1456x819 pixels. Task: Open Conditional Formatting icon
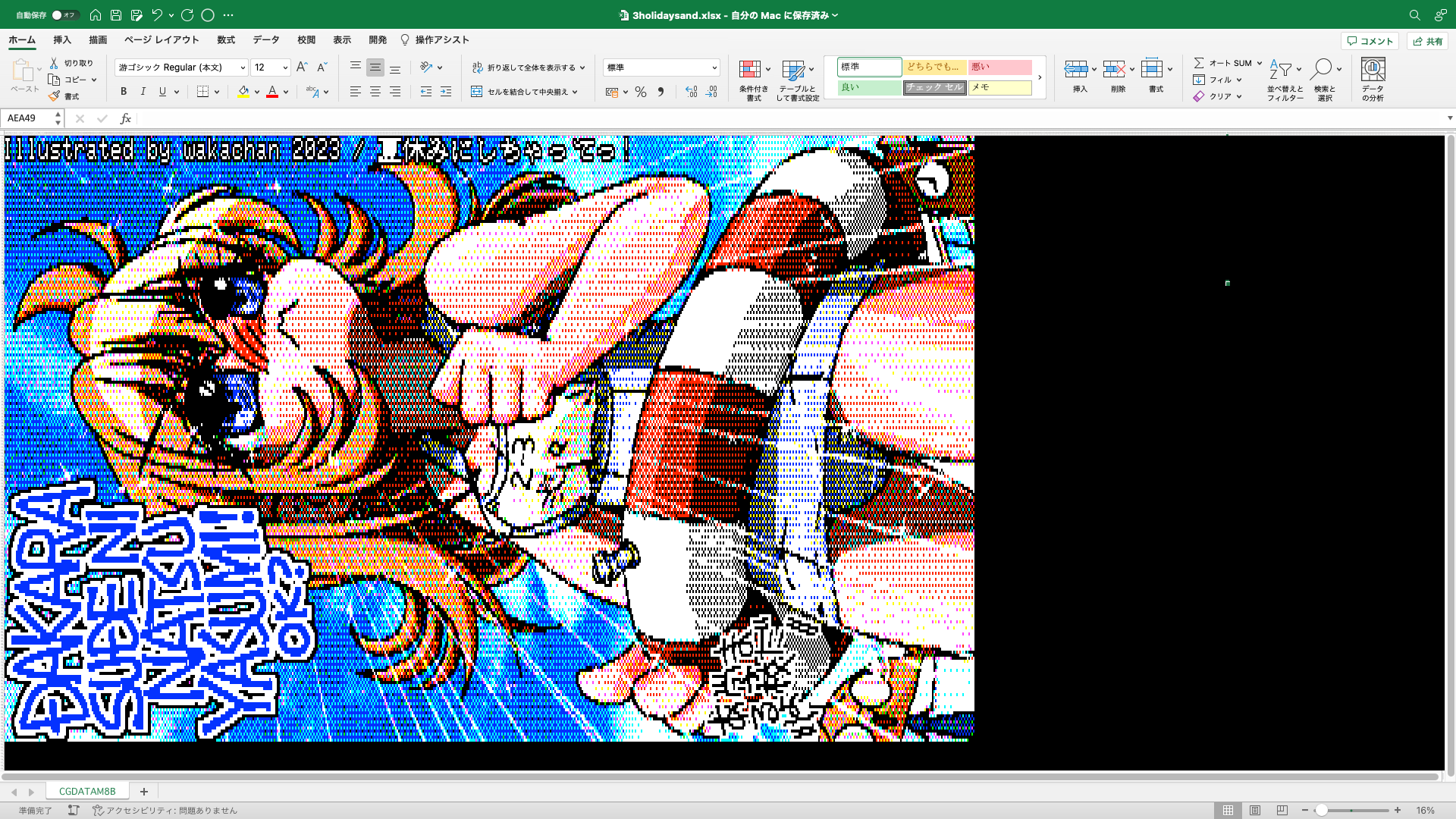point(750,70)
